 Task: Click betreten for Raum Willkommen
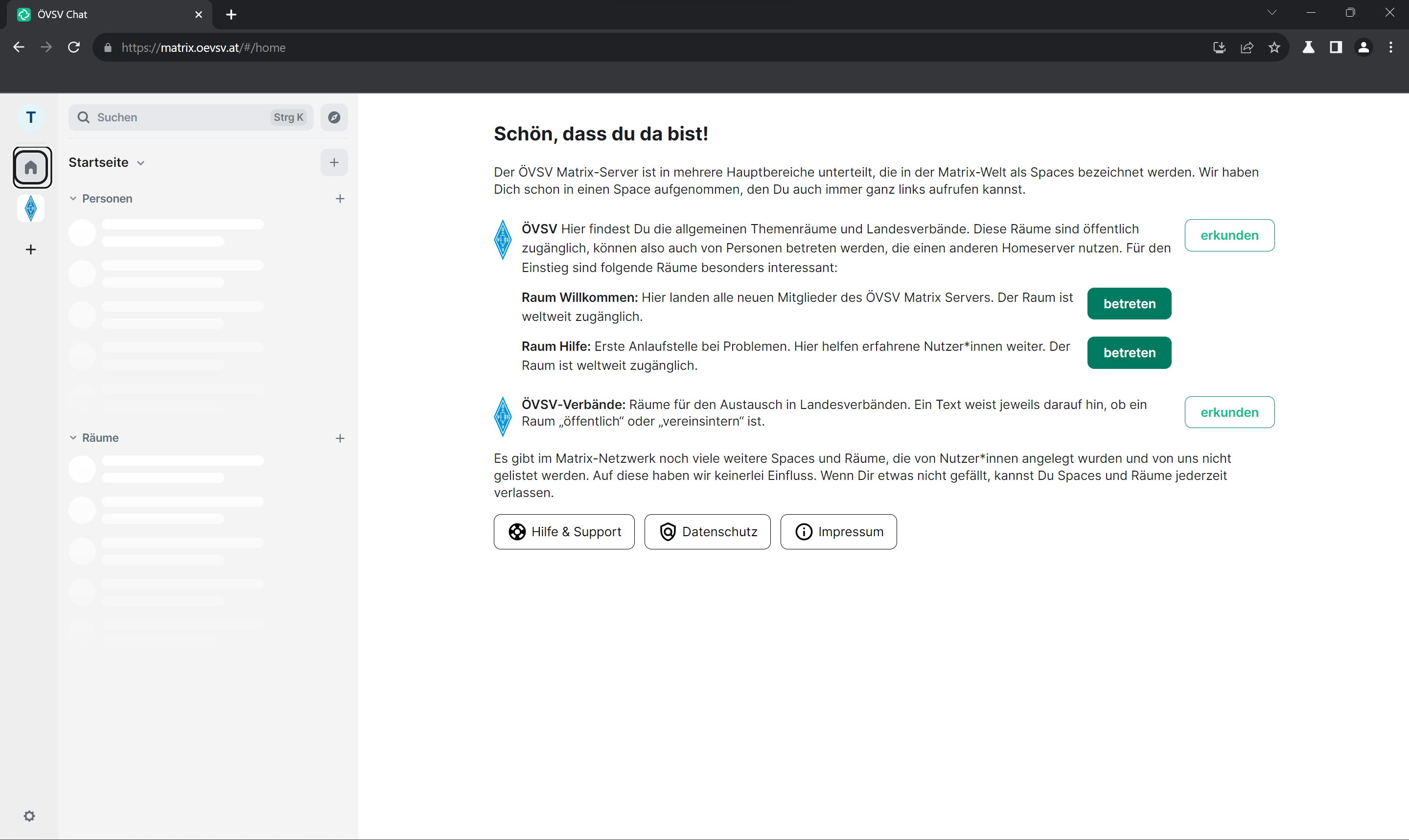tap(1130, 304)
